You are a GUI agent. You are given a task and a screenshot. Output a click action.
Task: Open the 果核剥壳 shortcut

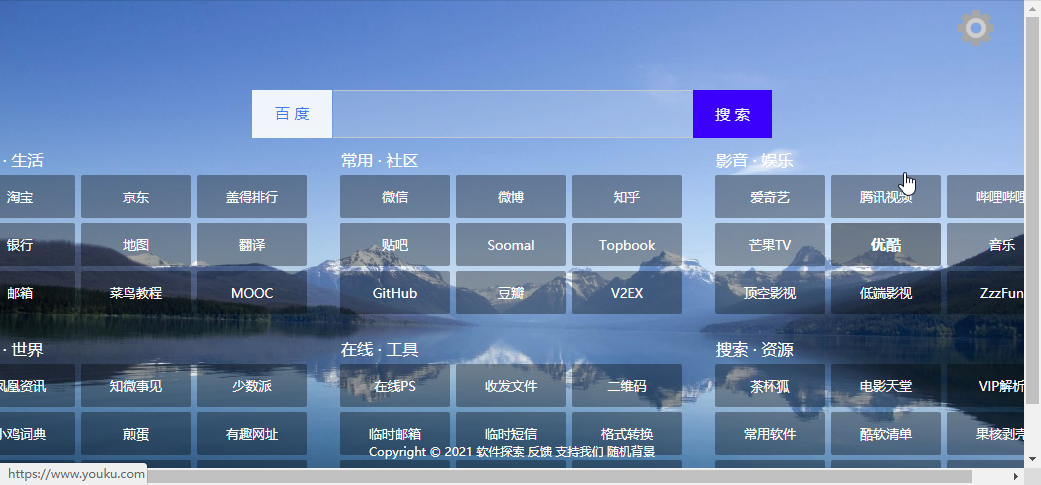986,433
